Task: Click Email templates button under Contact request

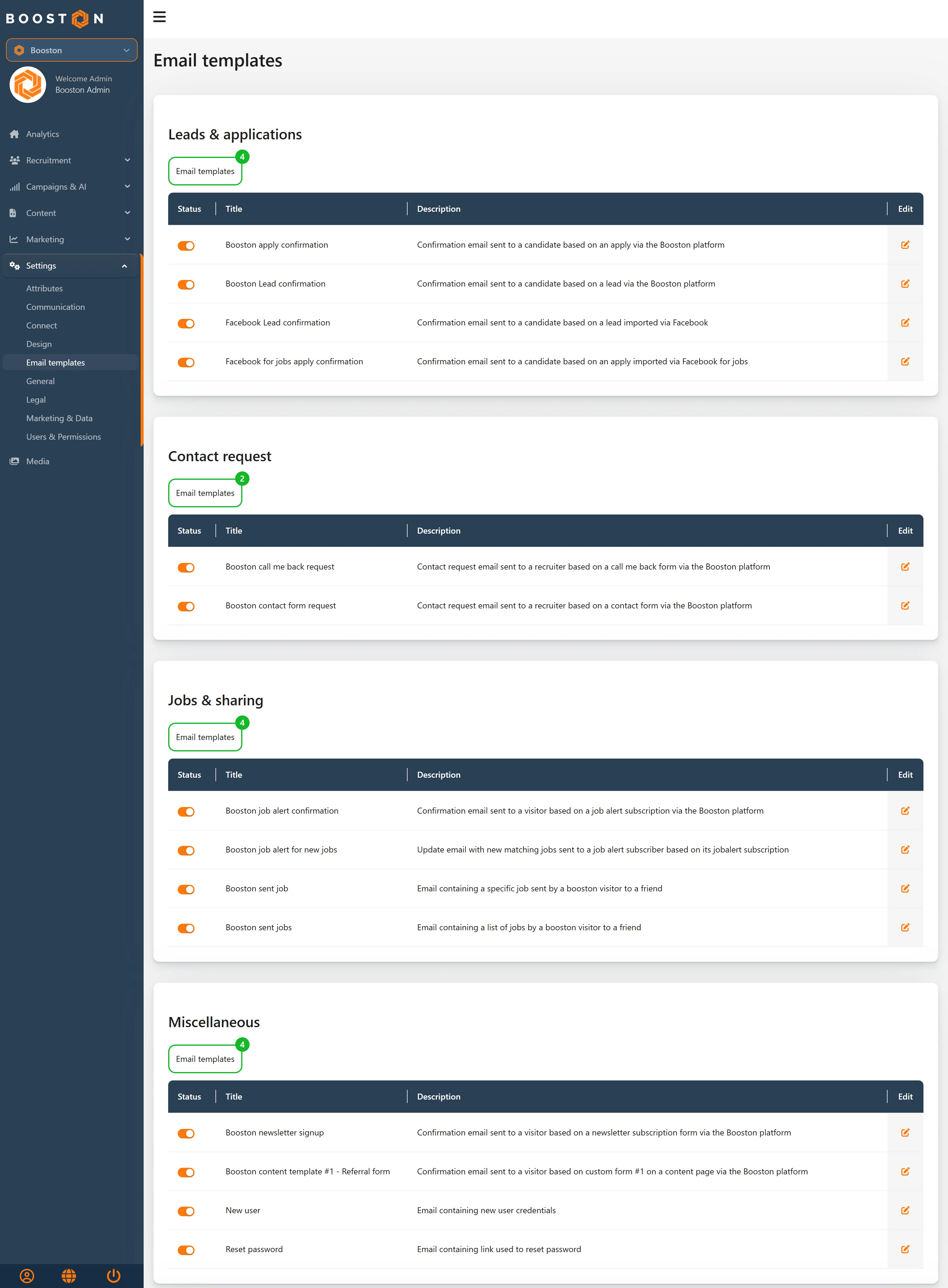Action: pos(205,493)
